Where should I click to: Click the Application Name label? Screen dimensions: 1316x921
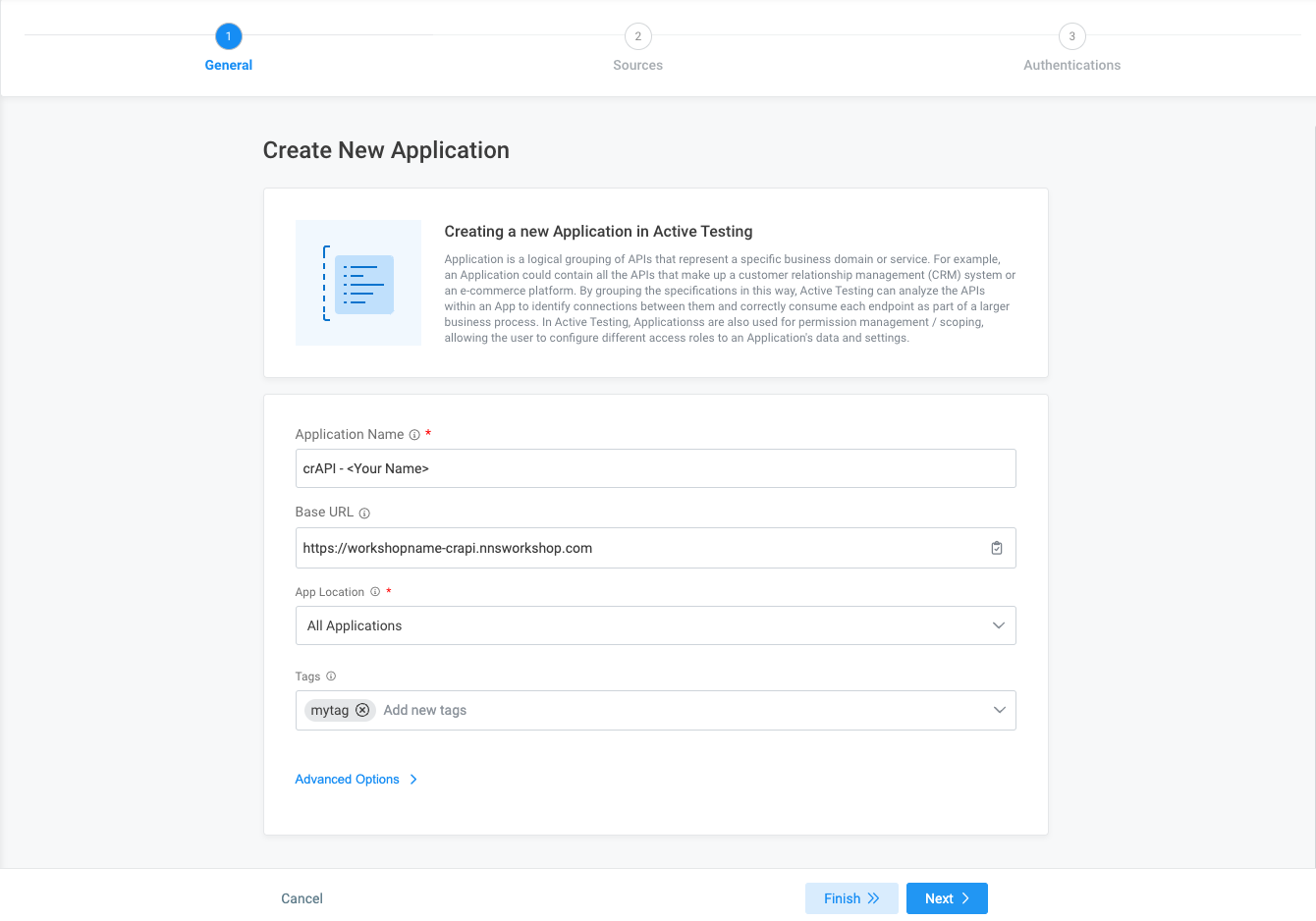[x=350, y=434]
